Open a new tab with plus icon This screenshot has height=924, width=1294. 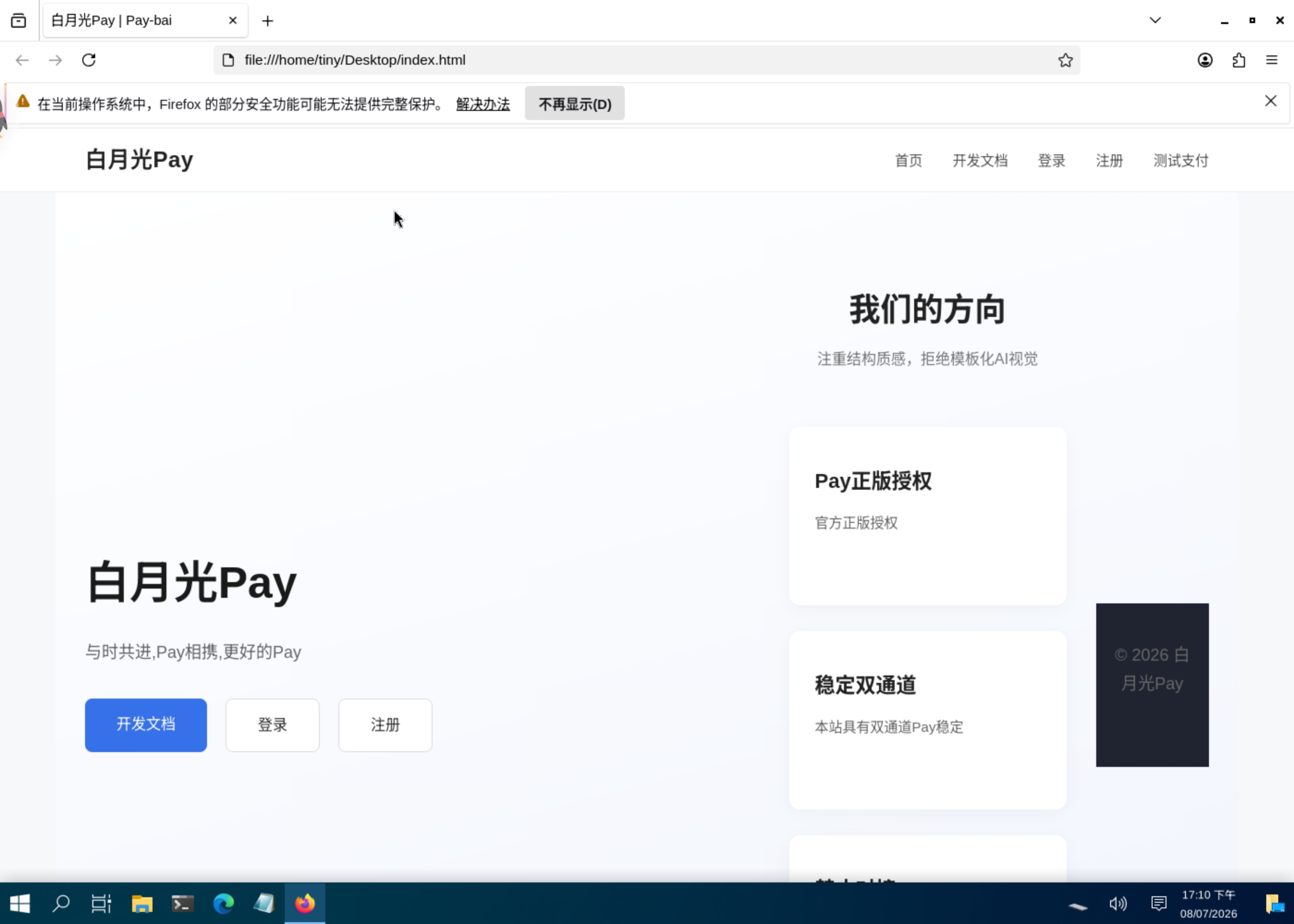(268, 21)
